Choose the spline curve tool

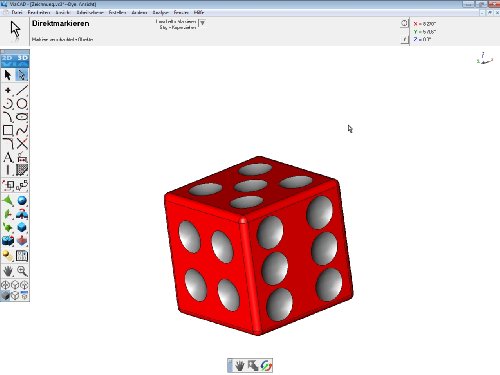[22, 130]
